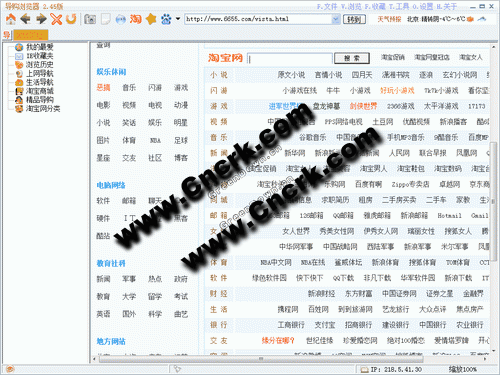Open the 工商银行 link in the 银行 row

[291, 325]
